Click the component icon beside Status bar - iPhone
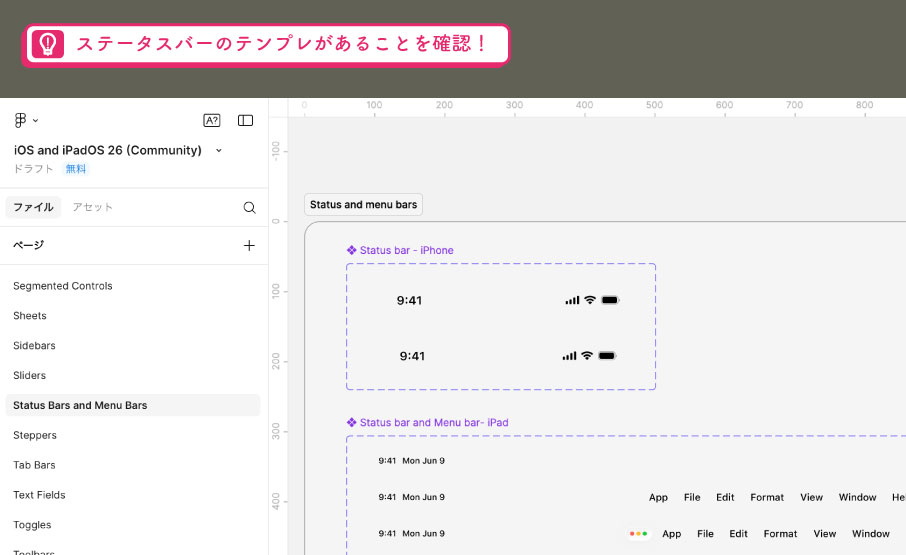 pyautogui.click(x=351, y=250)
